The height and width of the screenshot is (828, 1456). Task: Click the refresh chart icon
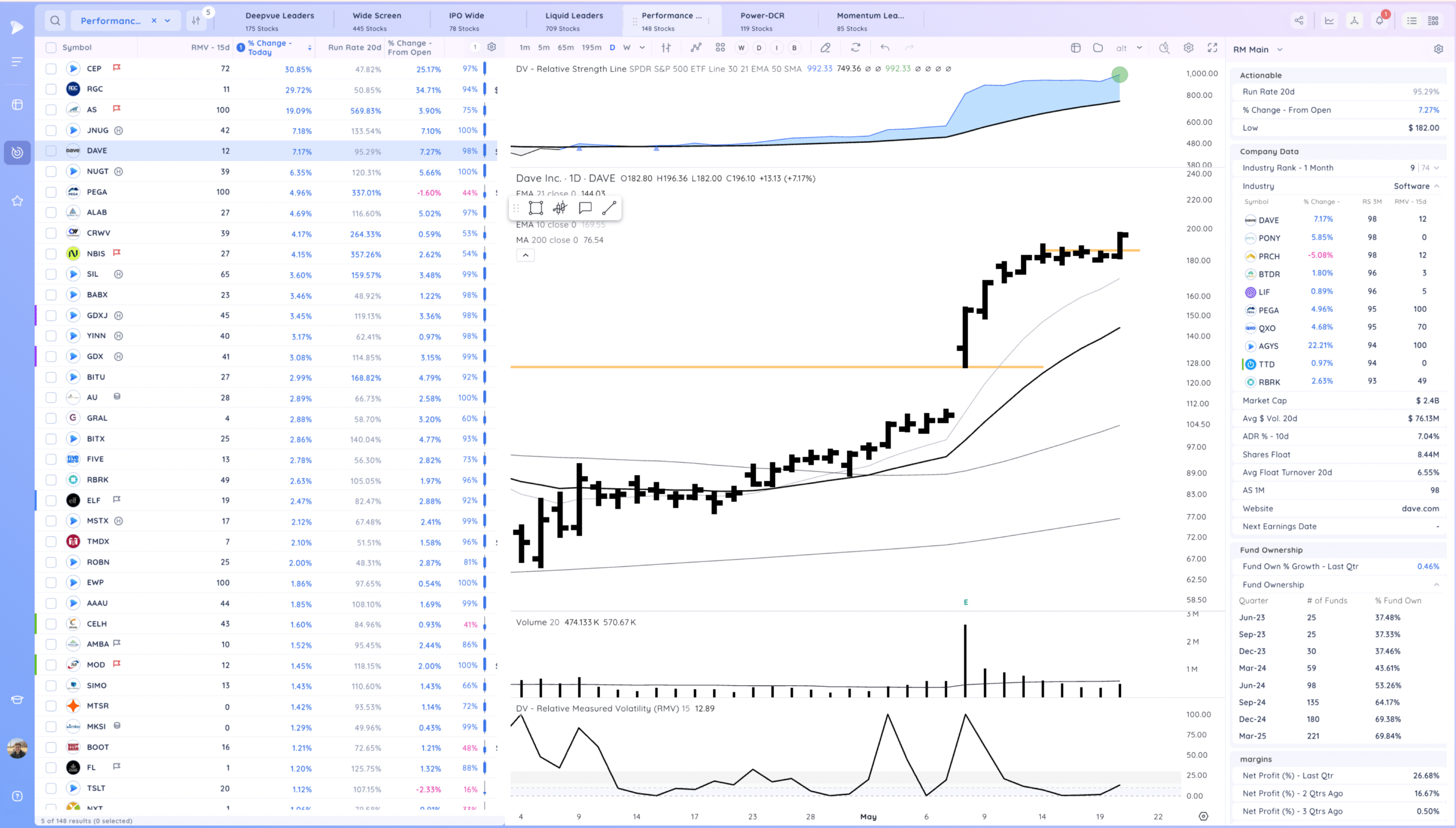click(855, 48)
